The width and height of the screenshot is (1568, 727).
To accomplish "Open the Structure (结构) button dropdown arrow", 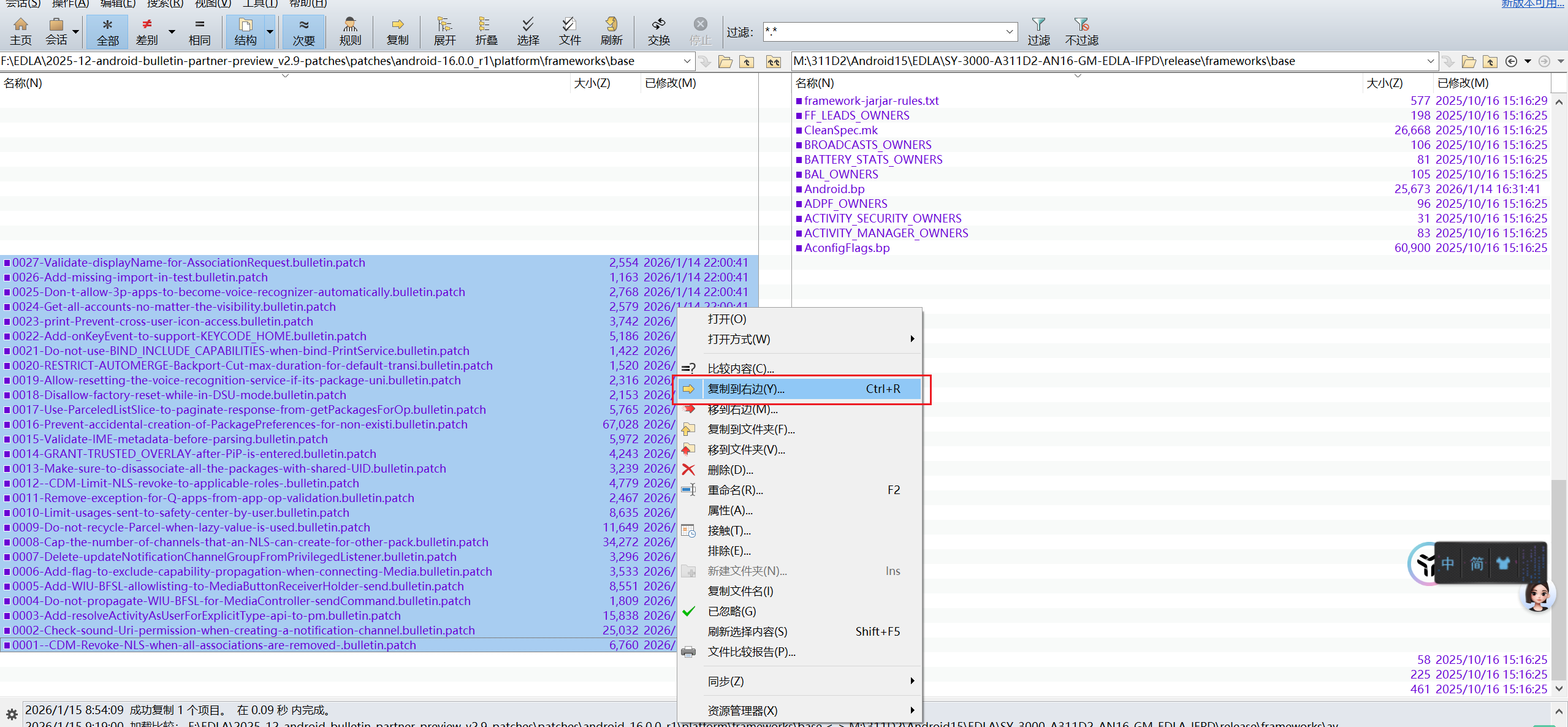I will pos(270,31).
